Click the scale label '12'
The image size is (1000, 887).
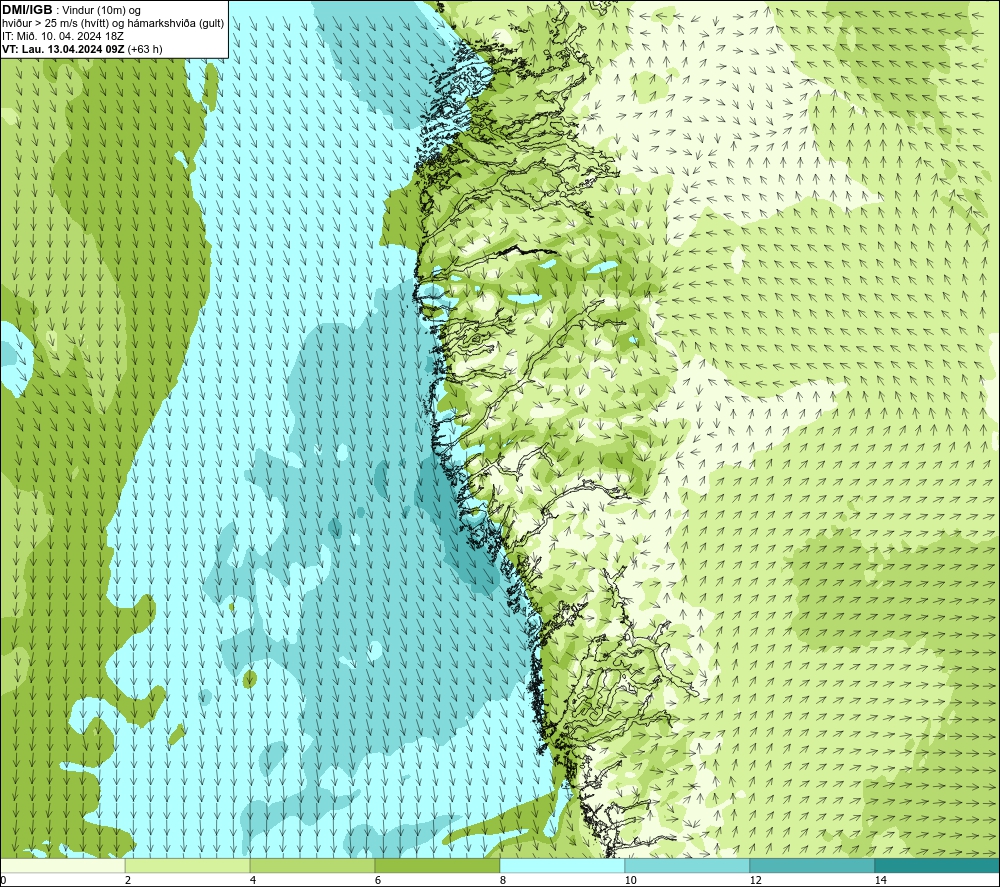tap(756, 880)
